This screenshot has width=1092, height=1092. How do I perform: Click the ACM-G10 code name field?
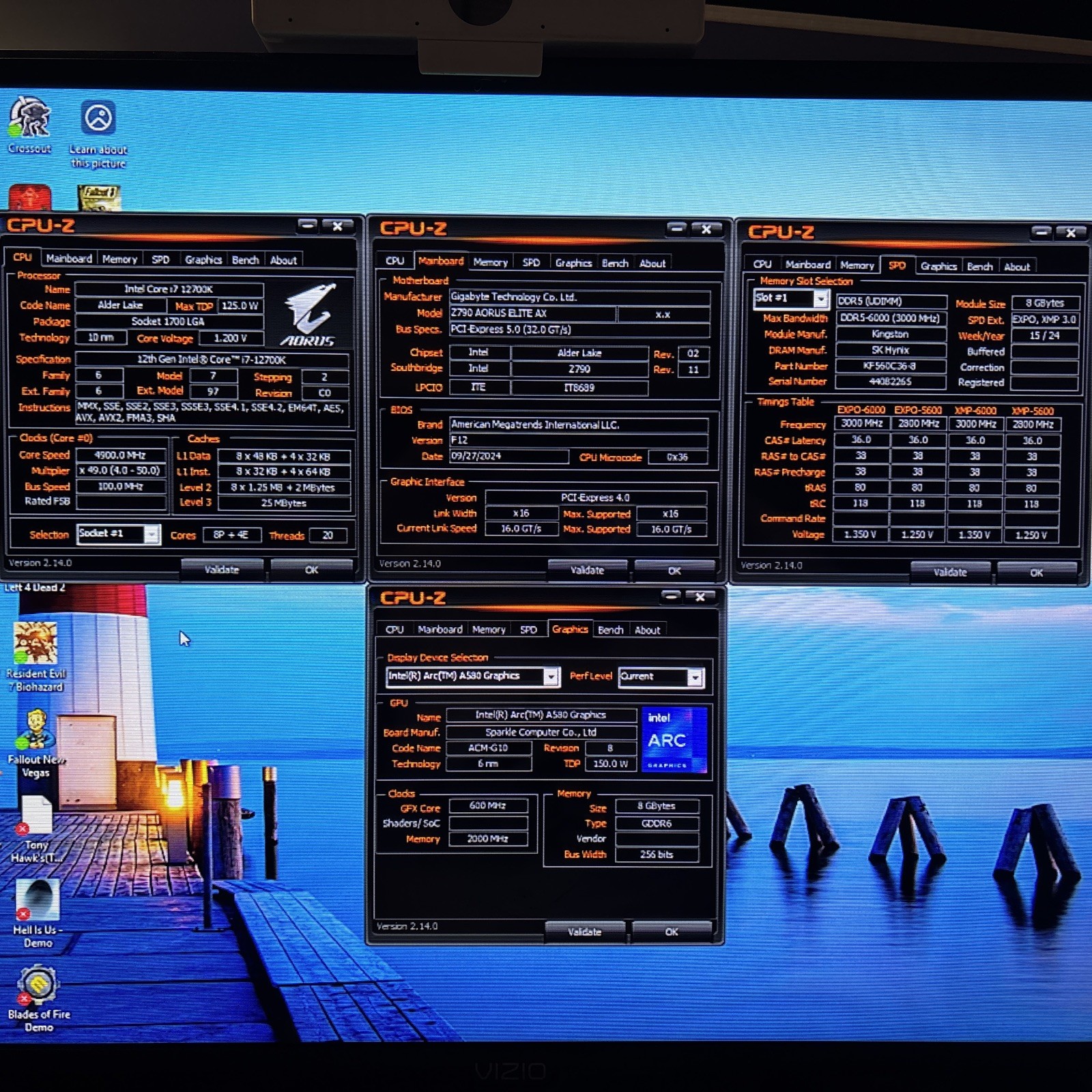pyautogui.click(x=489, y=747)
